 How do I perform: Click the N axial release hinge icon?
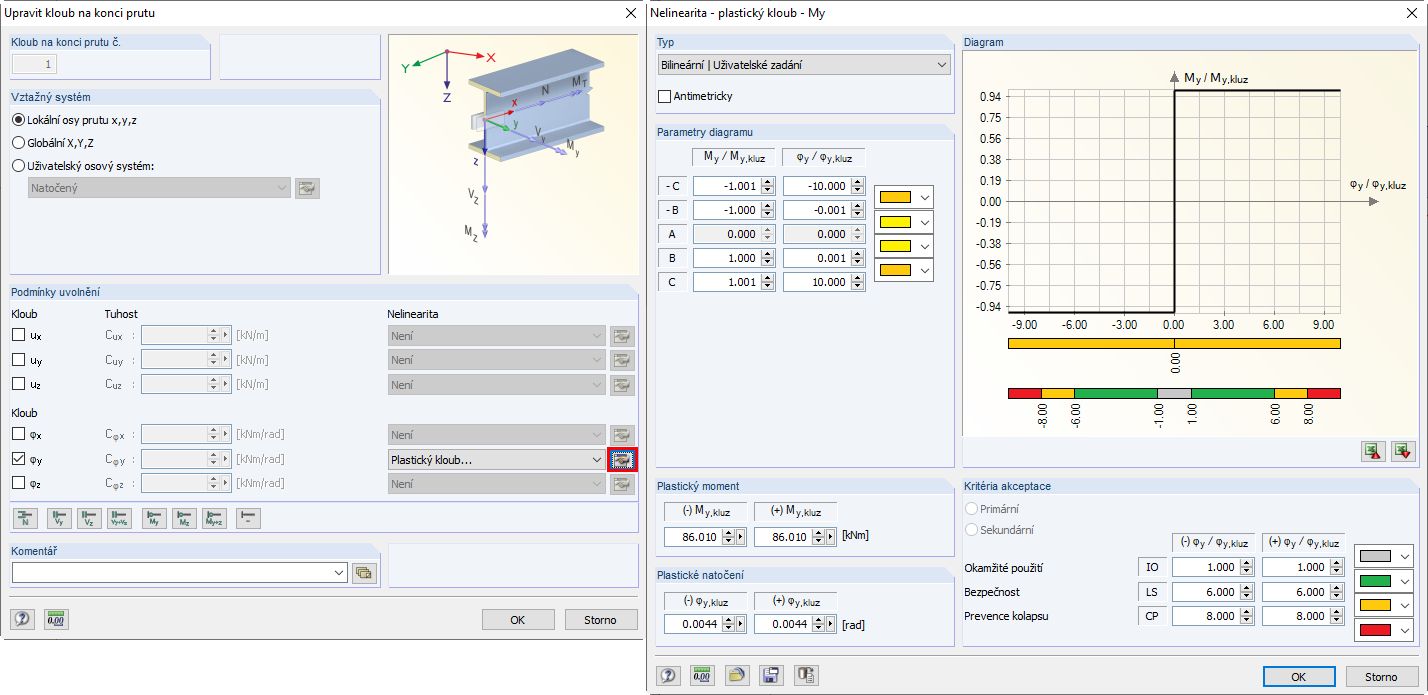pos(25,518)
